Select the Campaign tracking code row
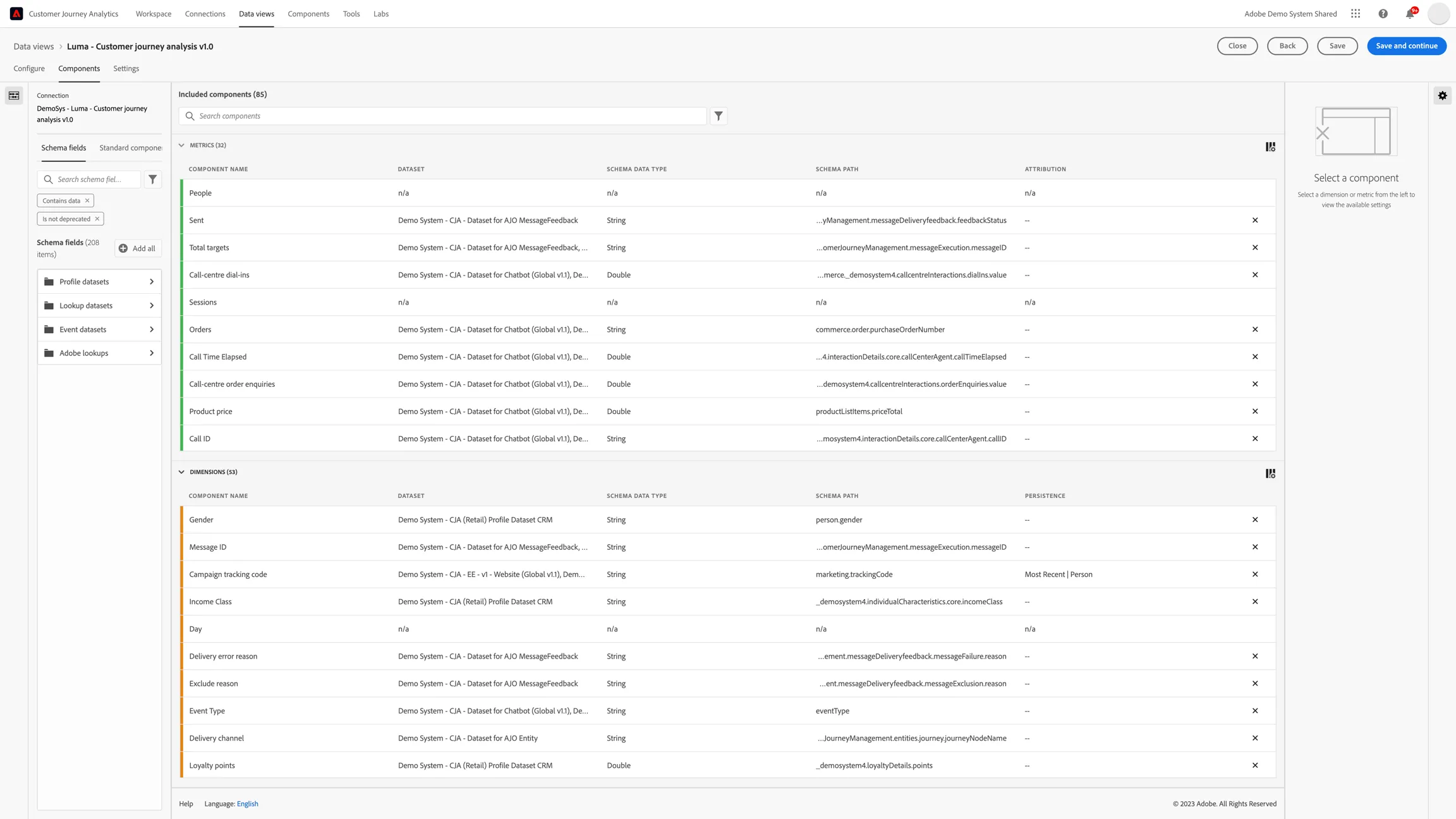Image resolution: width=1456 pixels, height=819 pixels. 728,574
